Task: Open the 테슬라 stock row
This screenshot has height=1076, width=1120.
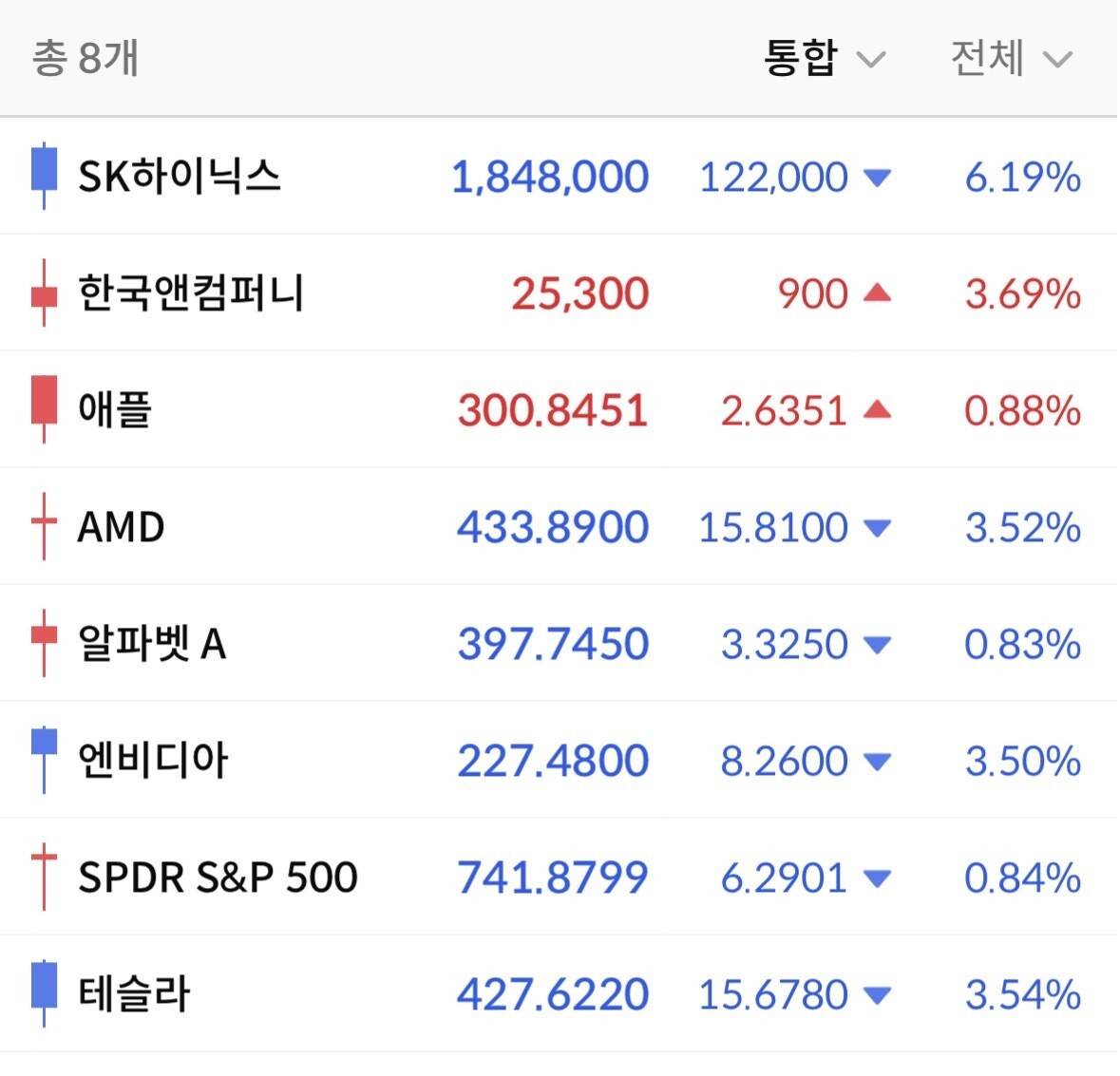Action: pyautogui.click(x=559, y=993)
